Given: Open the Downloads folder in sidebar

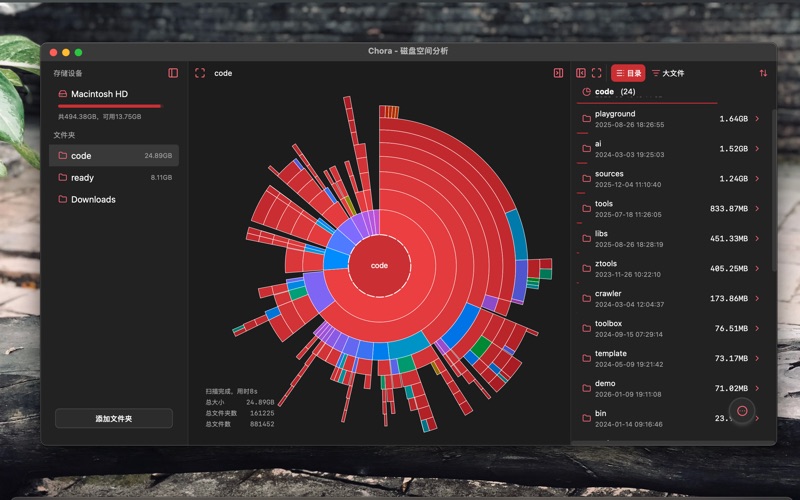Looking at the screenshot, I should point(92,200).
